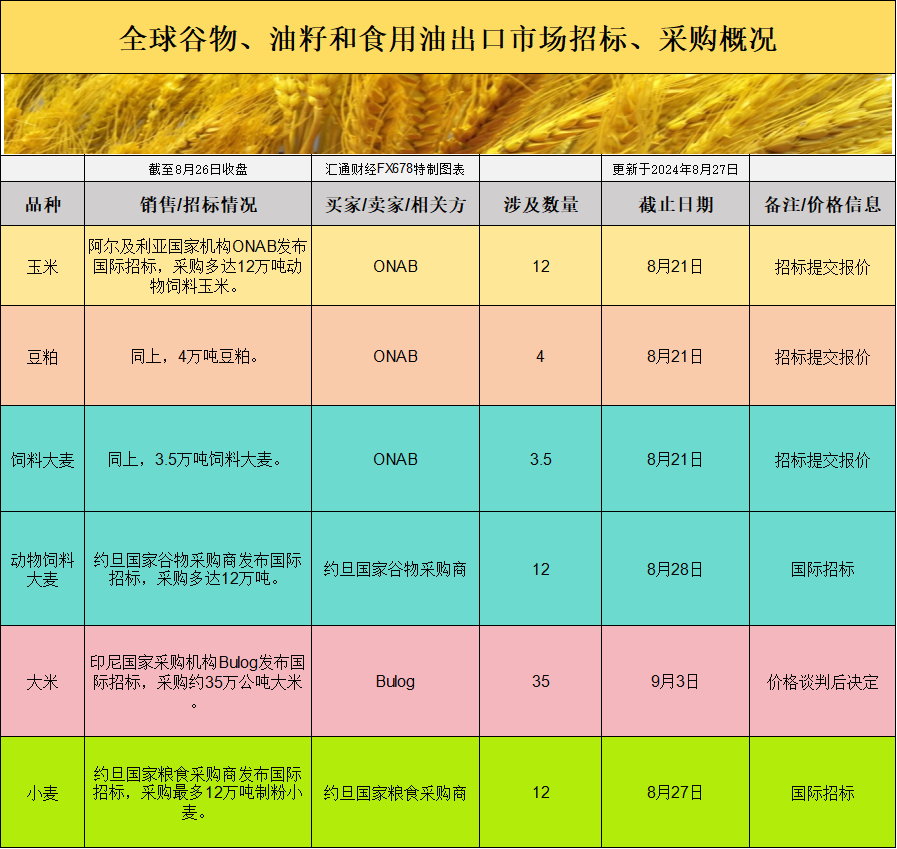Click the 9月3日 deadline cell

click(x=675, y=681)
